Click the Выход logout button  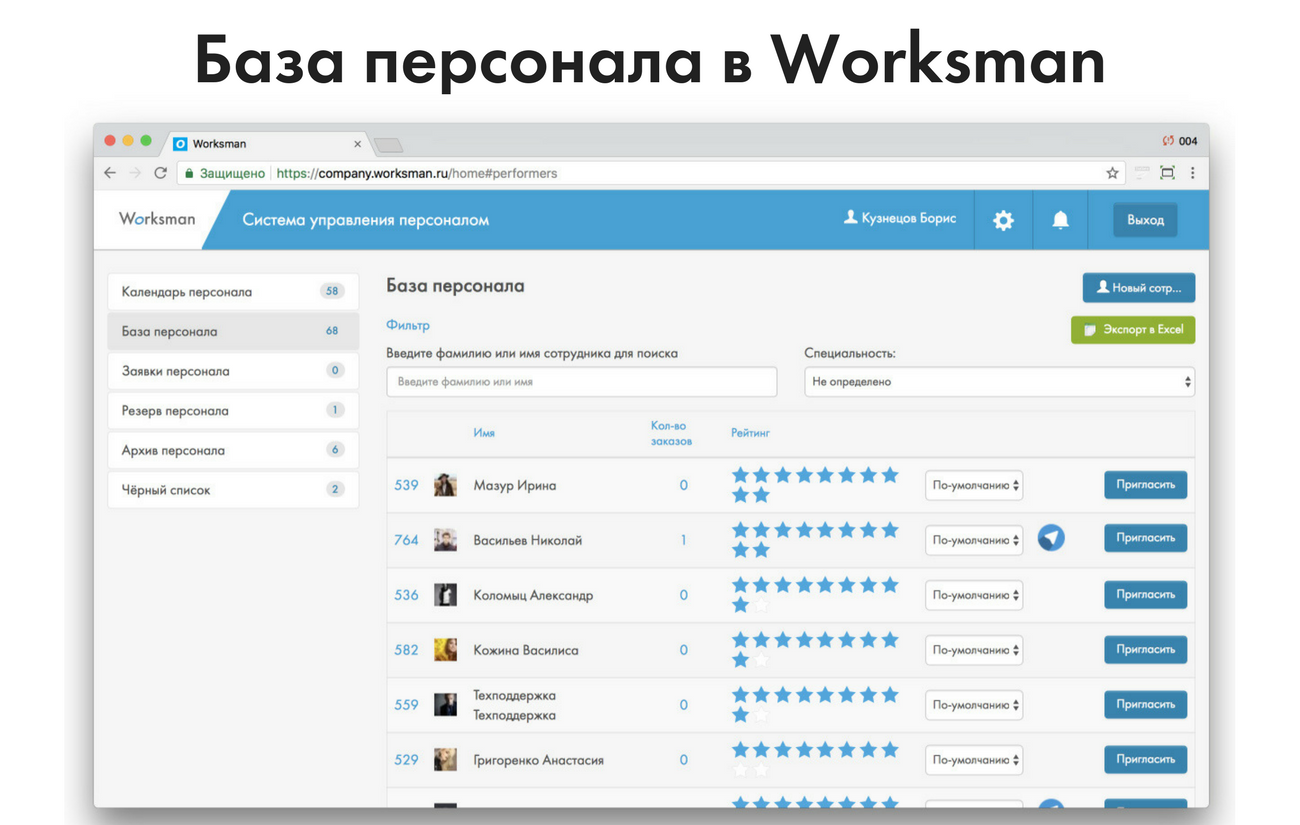(x=1145, y=220)
